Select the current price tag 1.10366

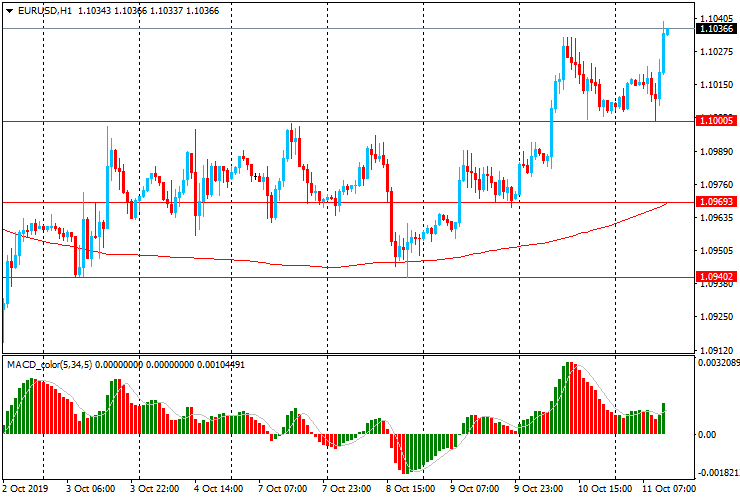716,29
